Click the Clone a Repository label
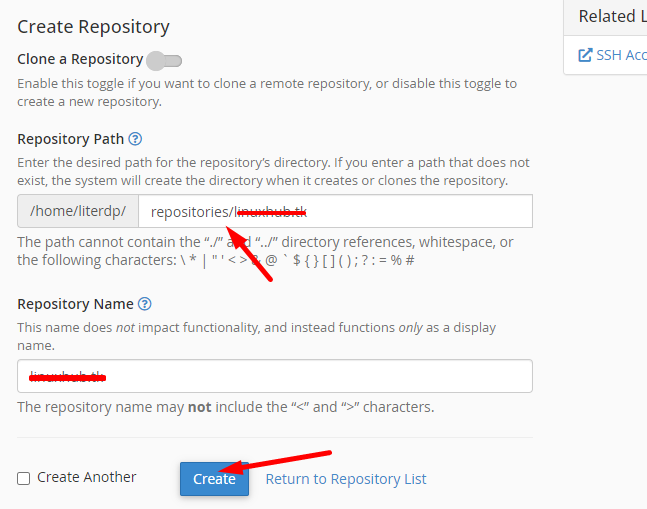Image resolution: width=647 pixels, height=509 pixels. tap(80, 59)
